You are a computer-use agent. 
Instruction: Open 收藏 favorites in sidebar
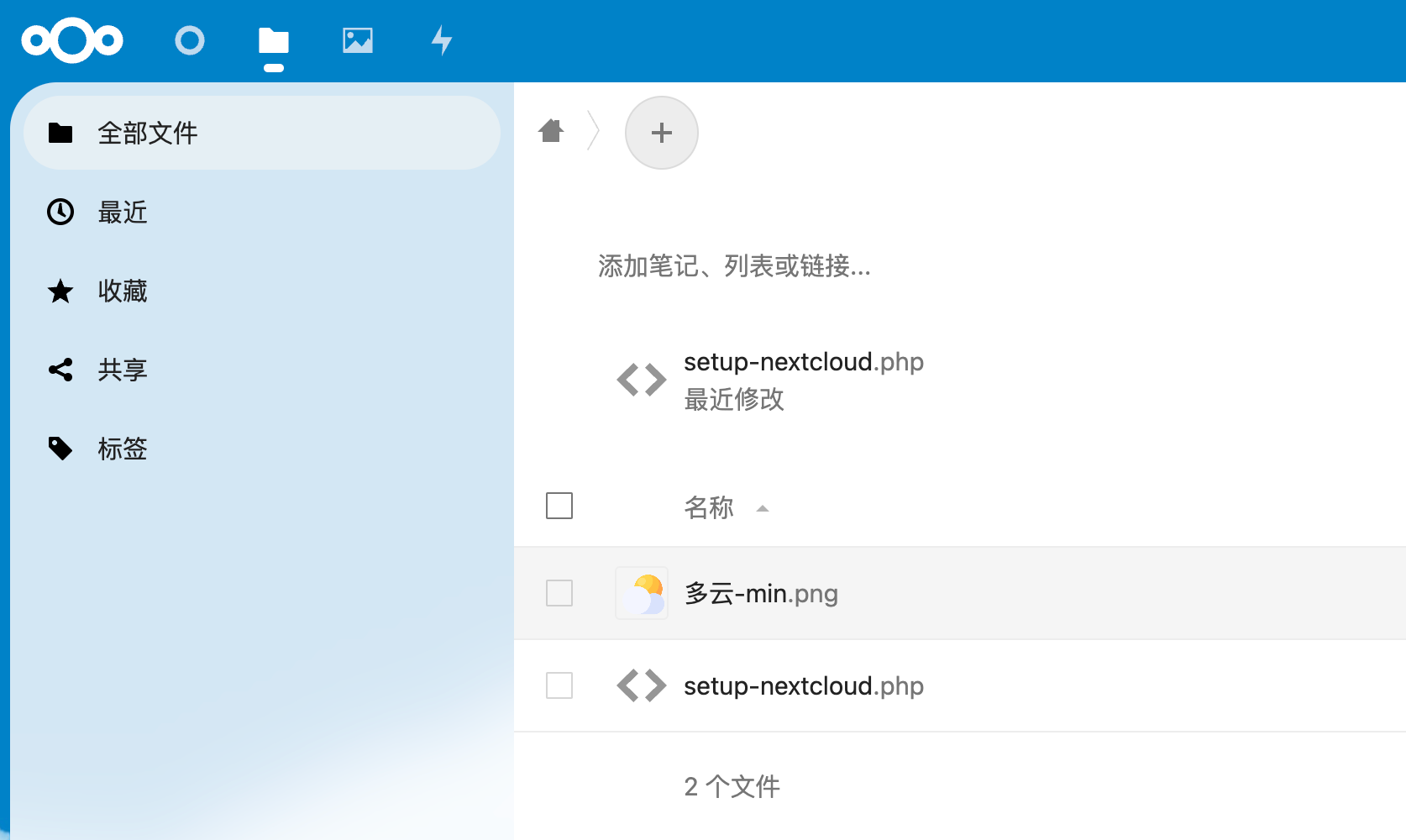(123, 291)
